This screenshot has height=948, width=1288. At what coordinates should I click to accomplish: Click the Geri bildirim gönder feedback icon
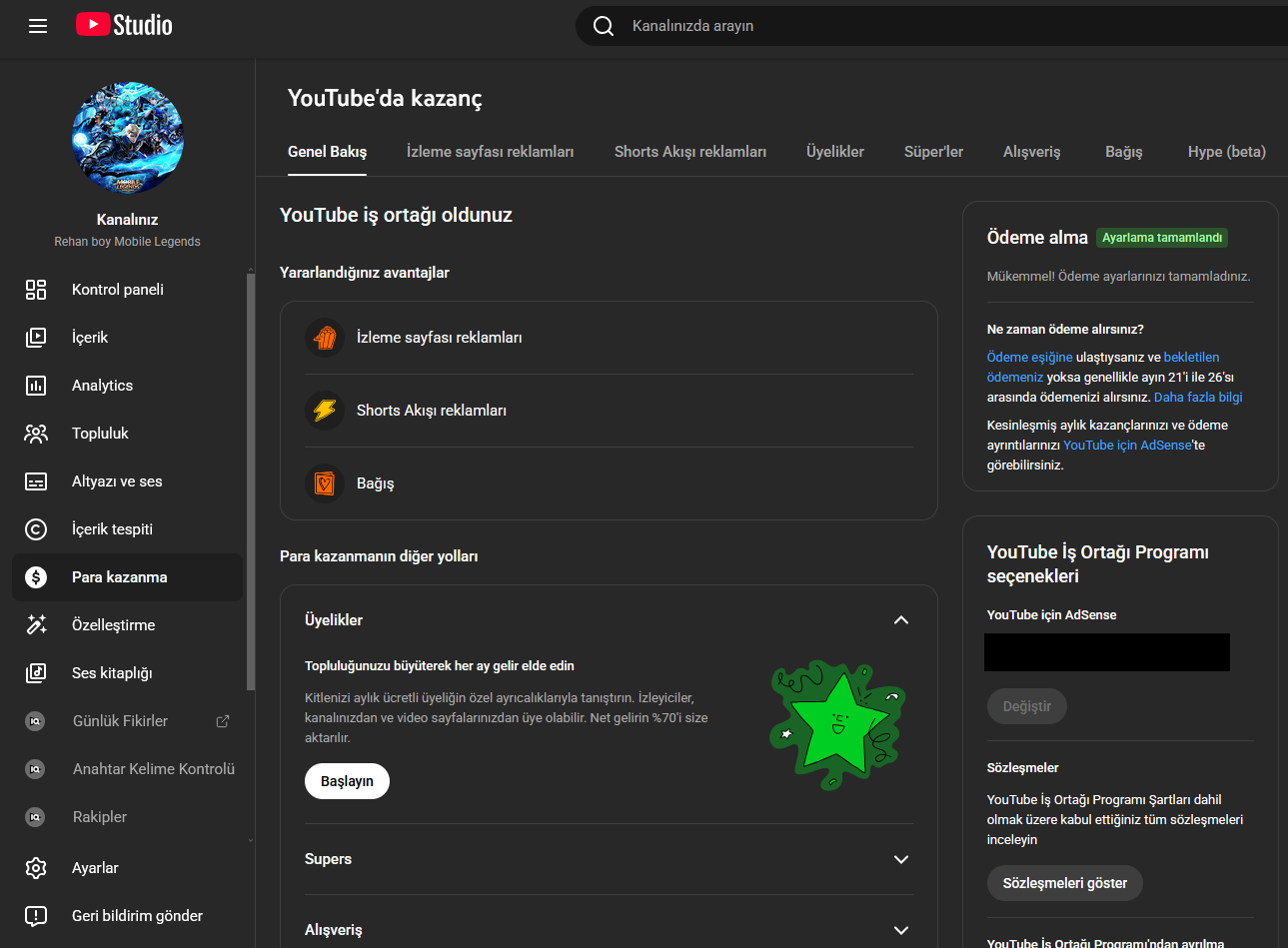(36, 916)
